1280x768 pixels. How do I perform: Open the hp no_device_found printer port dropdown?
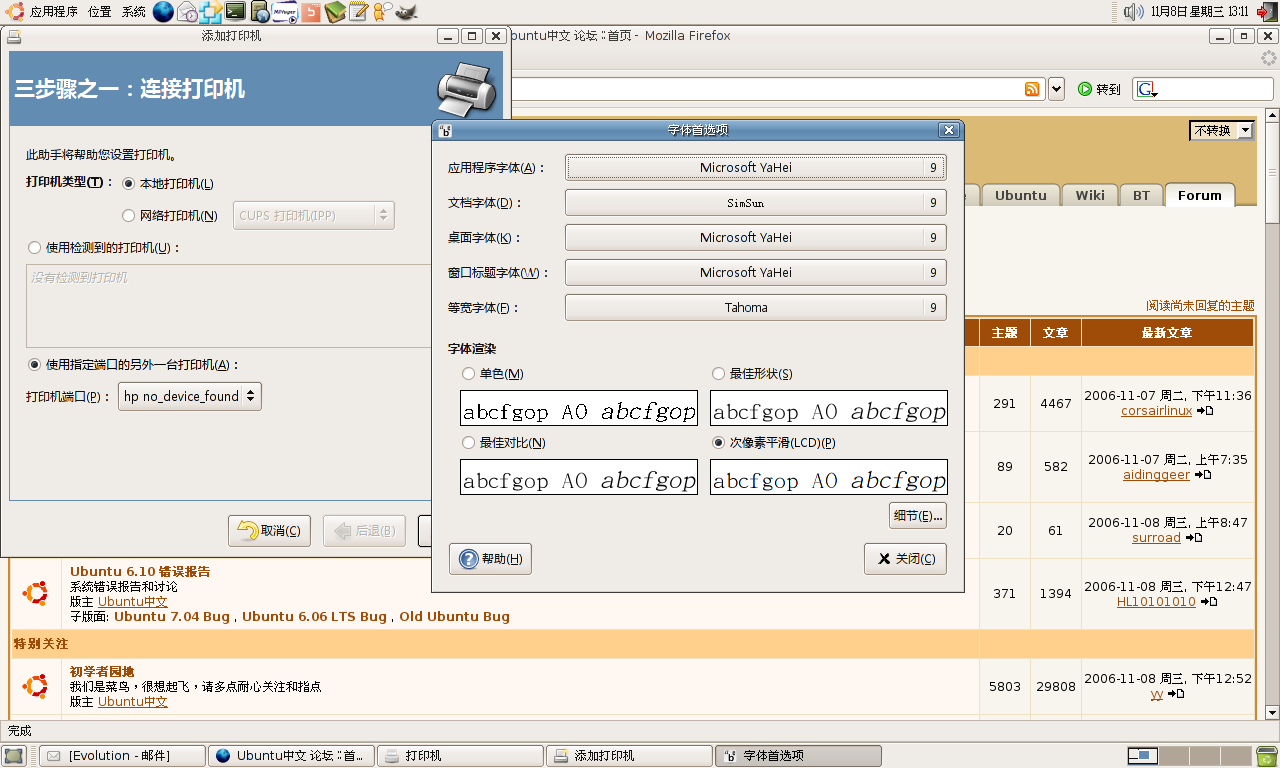pos(190,396)
